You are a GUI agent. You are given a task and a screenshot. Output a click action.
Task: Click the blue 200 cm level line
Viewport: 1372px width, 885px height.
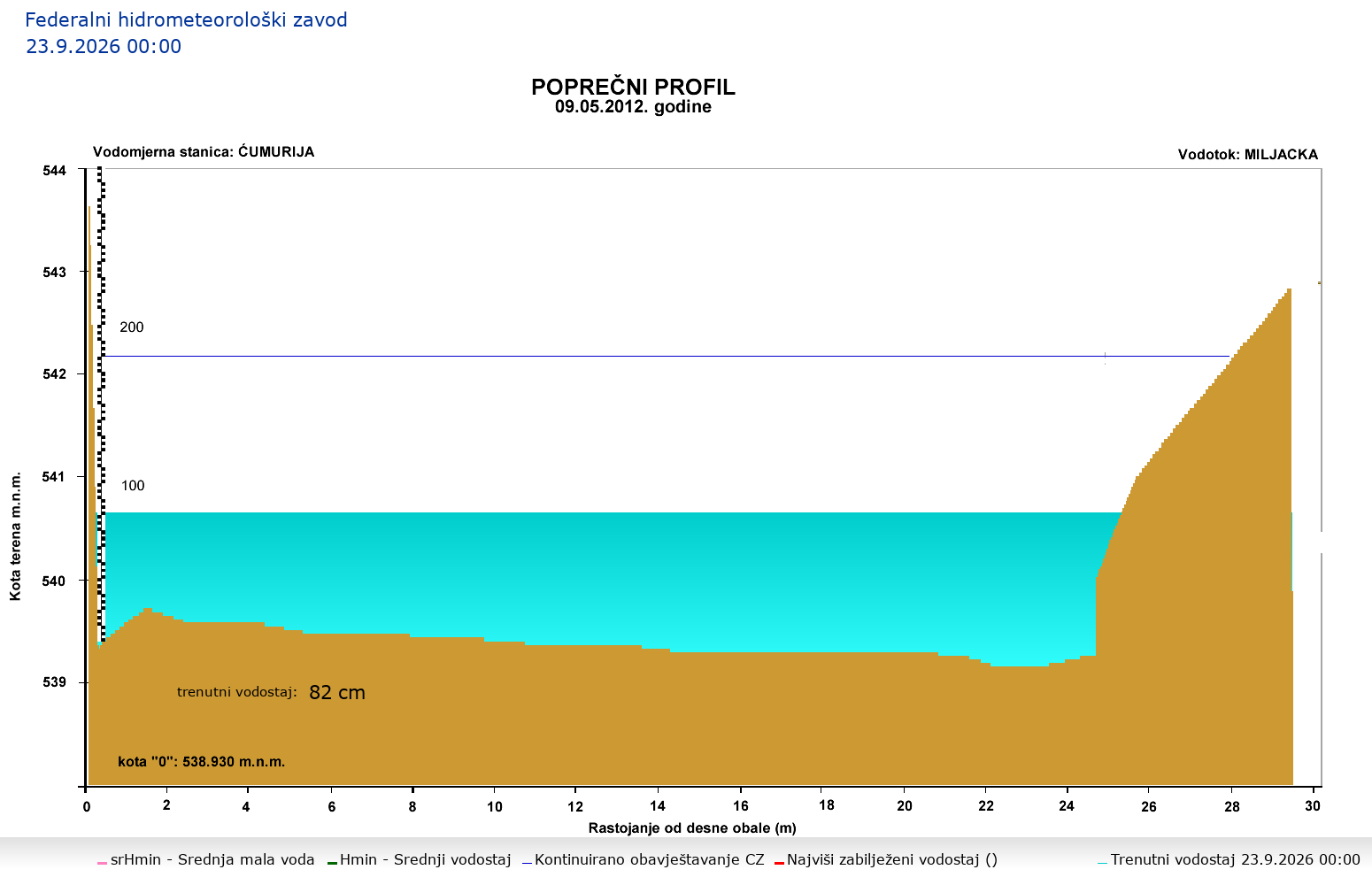click(664, 356)
